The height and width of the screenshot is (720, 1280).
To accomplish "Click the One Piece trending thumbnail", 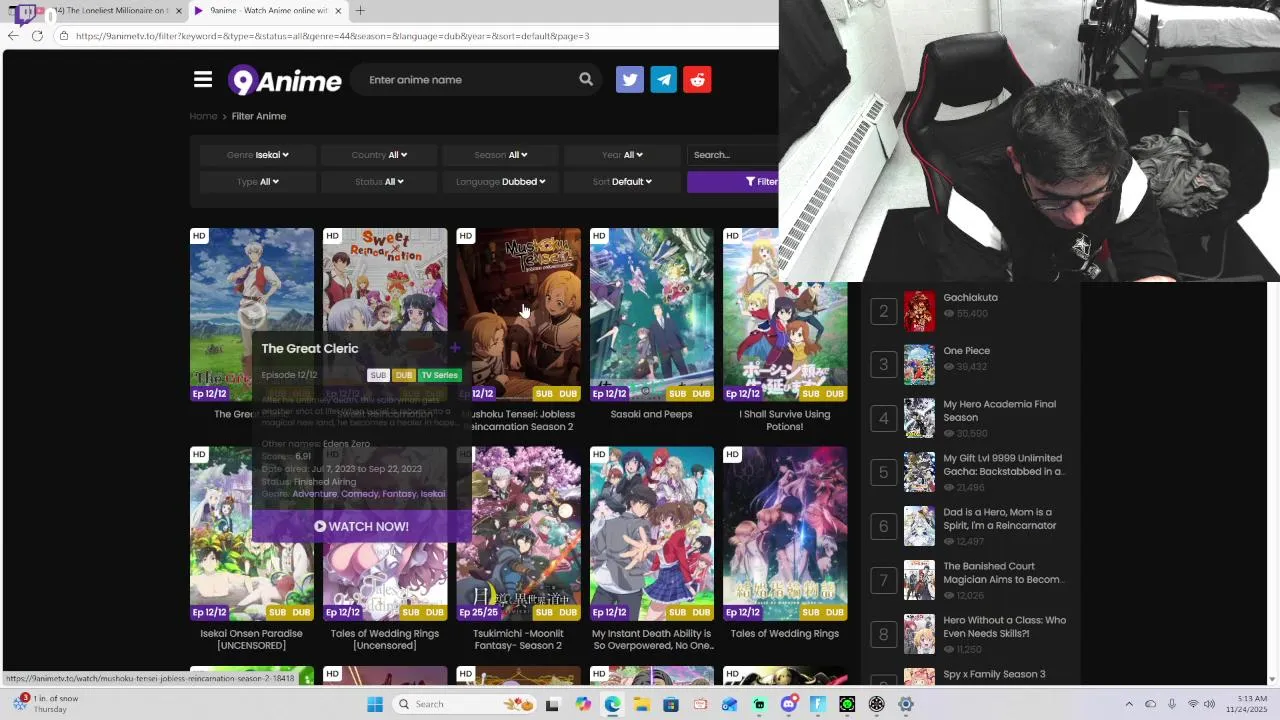I will pyautogui.click(x=919, y=365).
